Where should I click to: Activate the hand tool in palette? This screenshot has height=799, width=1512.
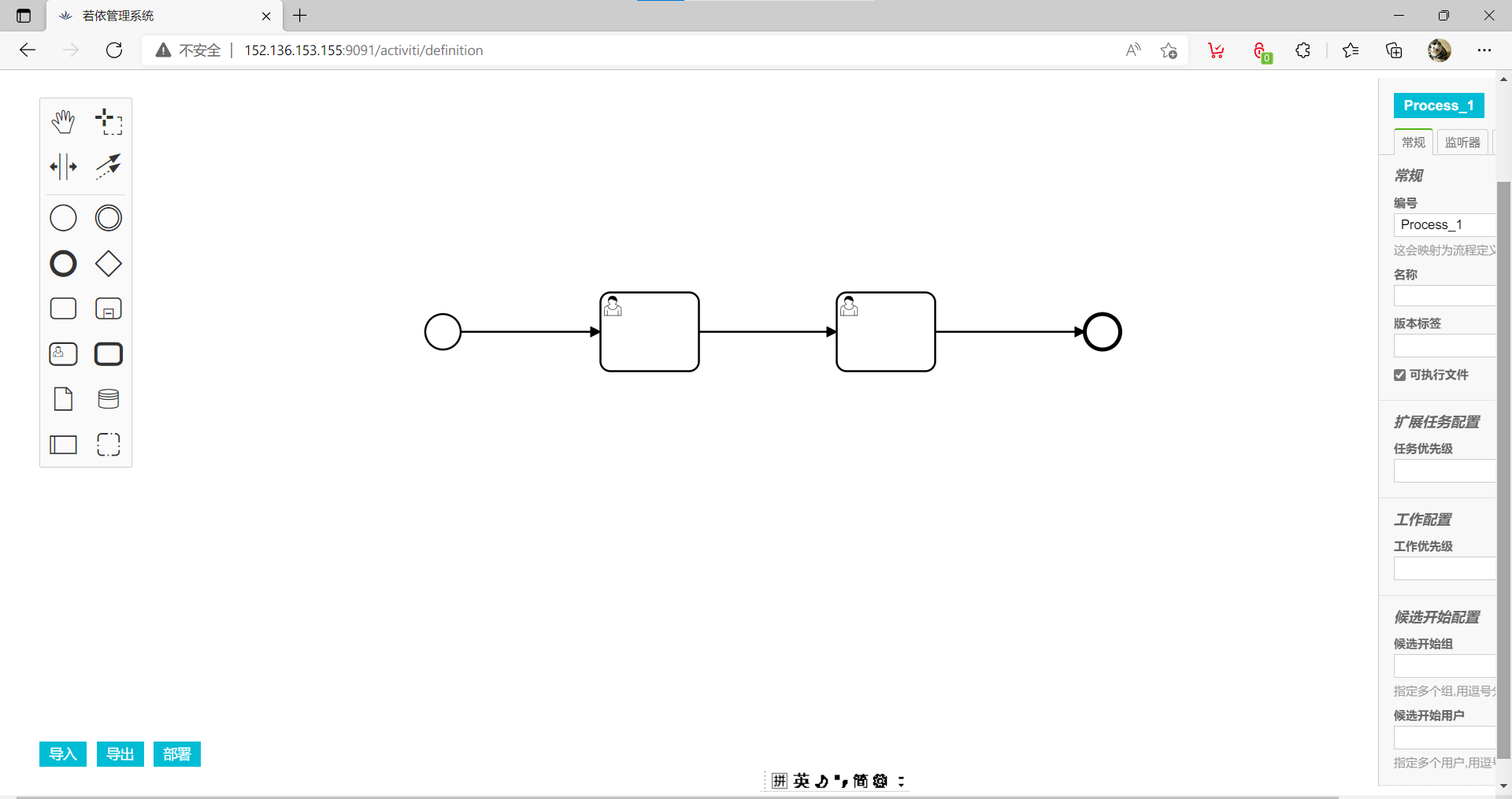click(x=63, y=122)
